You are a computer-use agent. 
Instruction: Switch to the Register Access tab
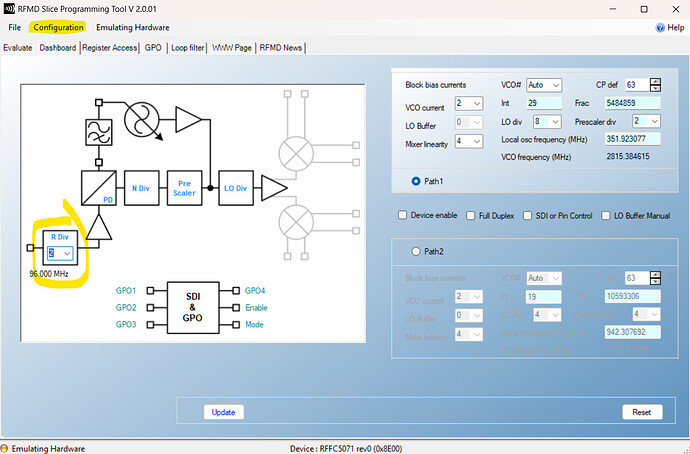[x=110, y=47]
